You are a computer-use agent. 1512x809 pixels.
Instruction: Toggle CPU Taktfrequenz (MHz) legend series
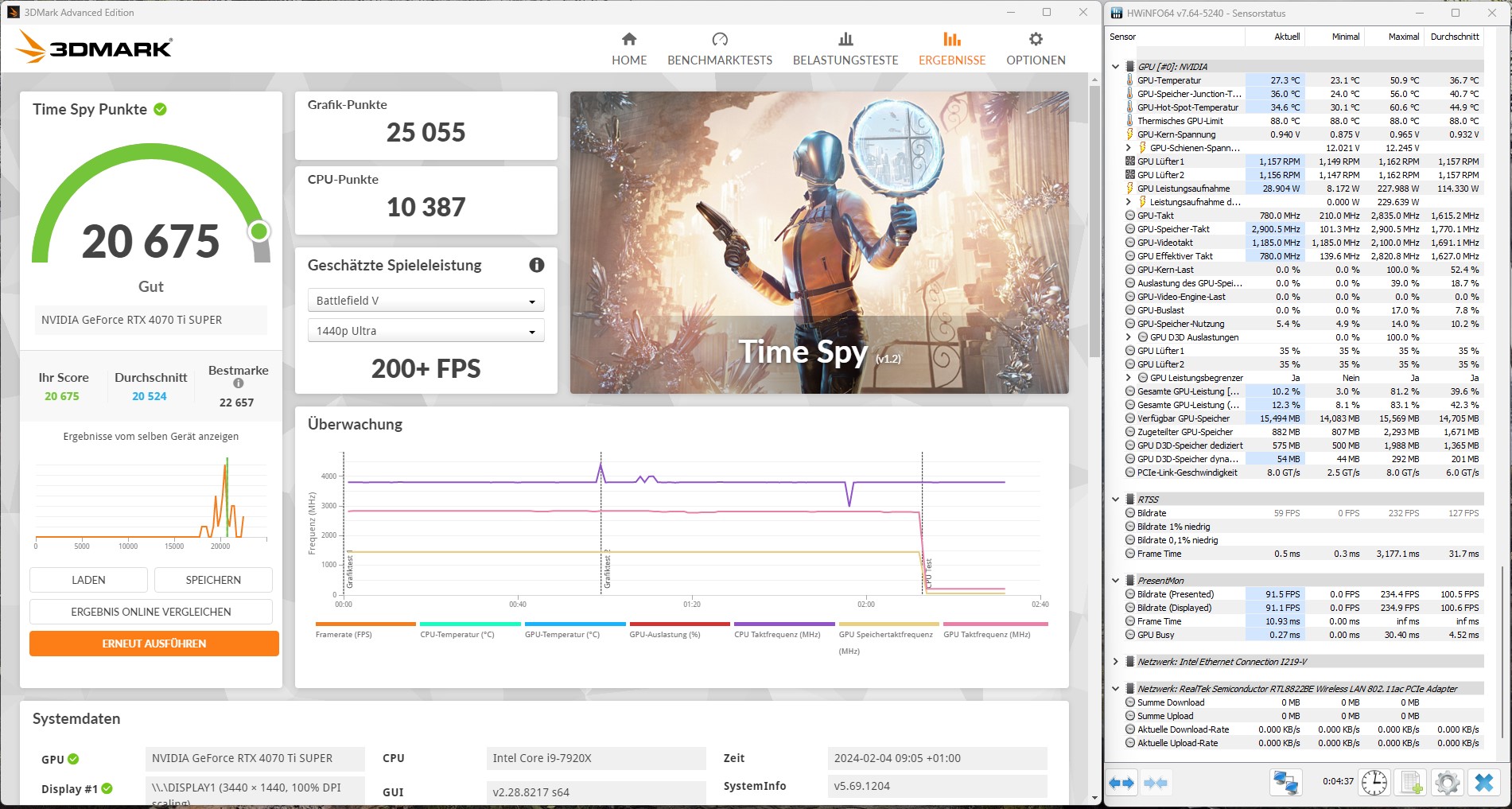(x=784, y=630)
